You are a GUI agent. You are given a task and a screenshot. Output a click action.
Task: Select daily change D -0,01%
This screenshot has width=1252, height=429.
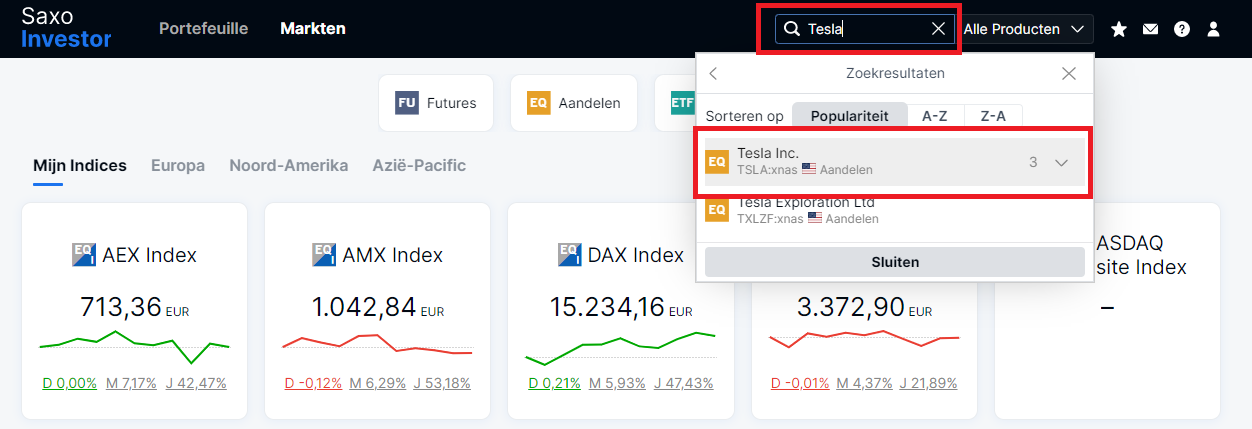(800, 383)
